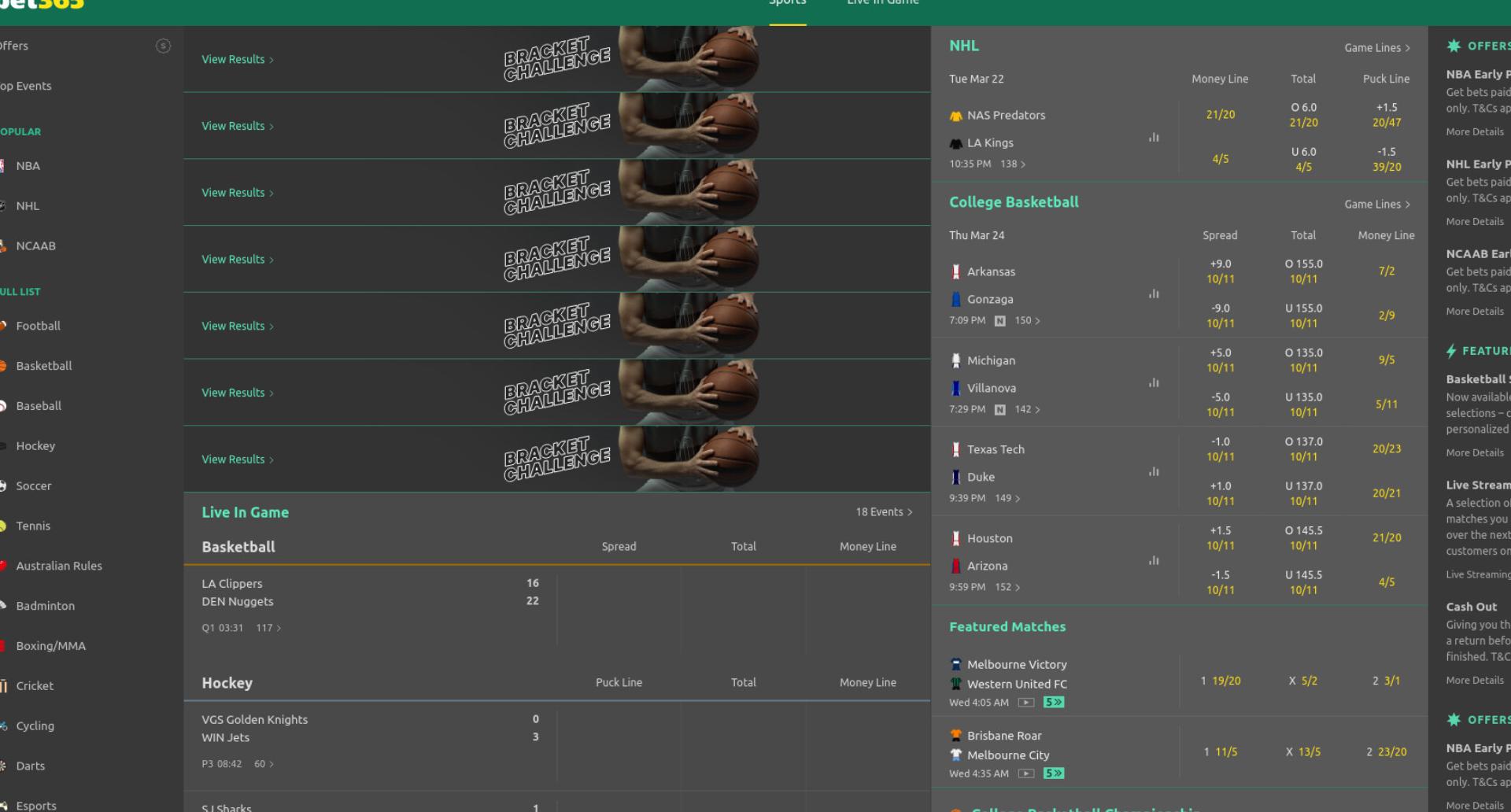Viewport: 1511px width, 812px height.
Task: Click neutral venue N icon for Arkansas game
Action: (1000, 321)
